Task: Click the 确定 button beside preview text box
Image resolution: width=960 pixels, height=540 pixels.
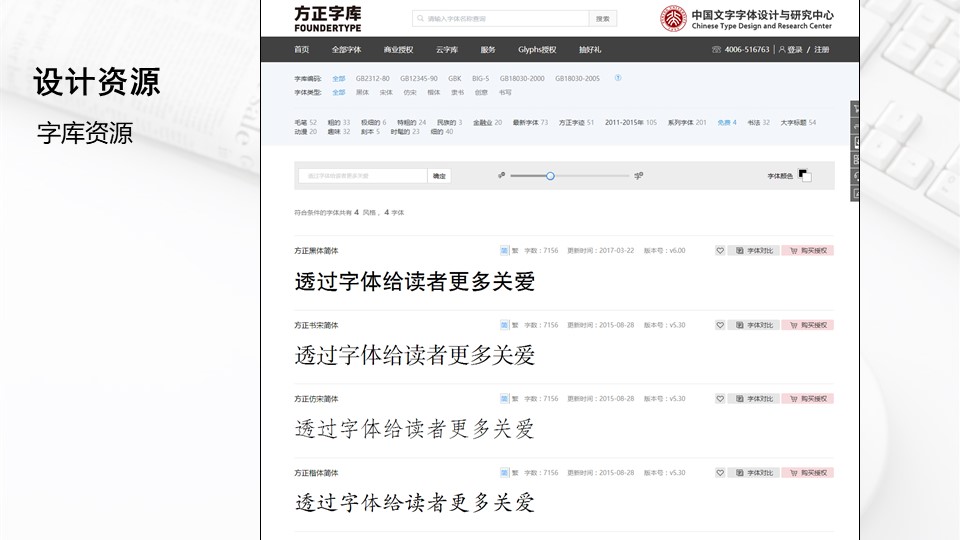Action: tap(439, 176)
